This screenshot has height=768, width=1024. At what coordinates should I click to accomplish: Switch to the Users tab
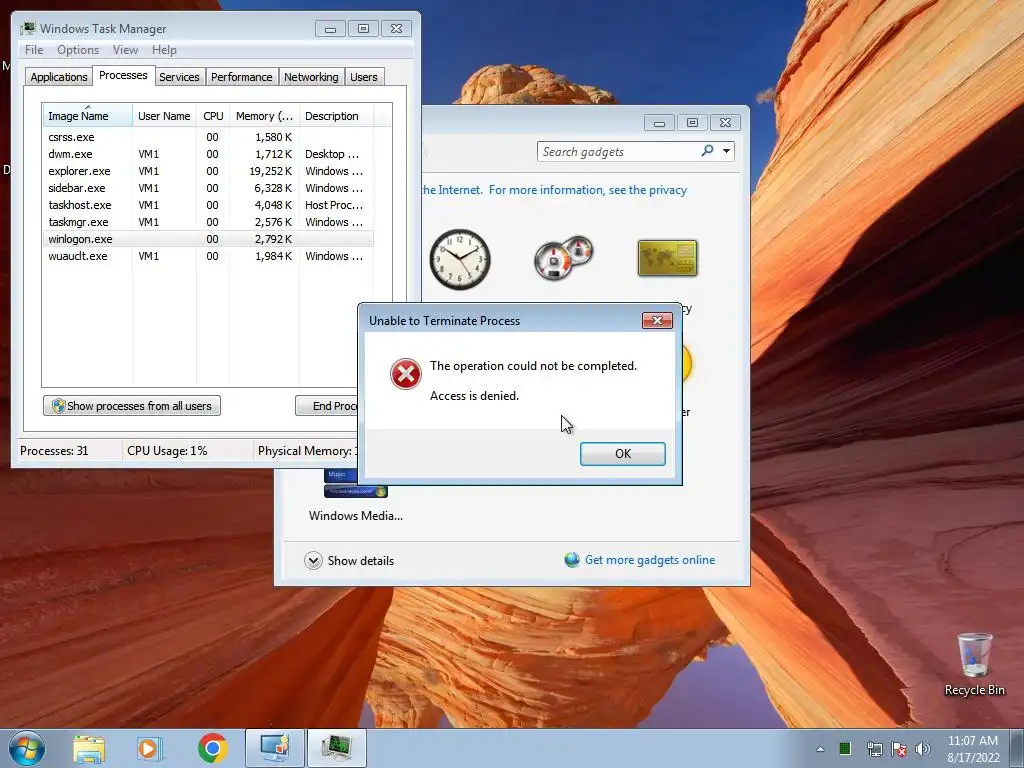click(x=363, y=77)
